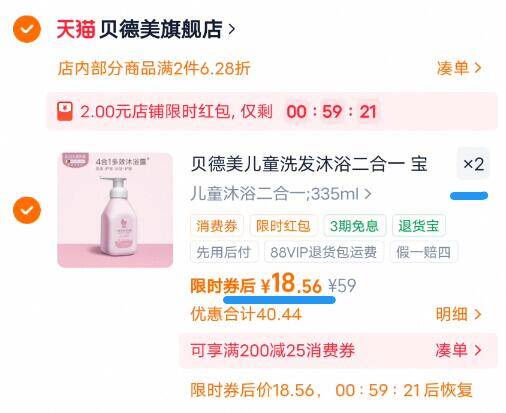Open the product thumbnail image

pyautogui.click(x=115, y=210)
